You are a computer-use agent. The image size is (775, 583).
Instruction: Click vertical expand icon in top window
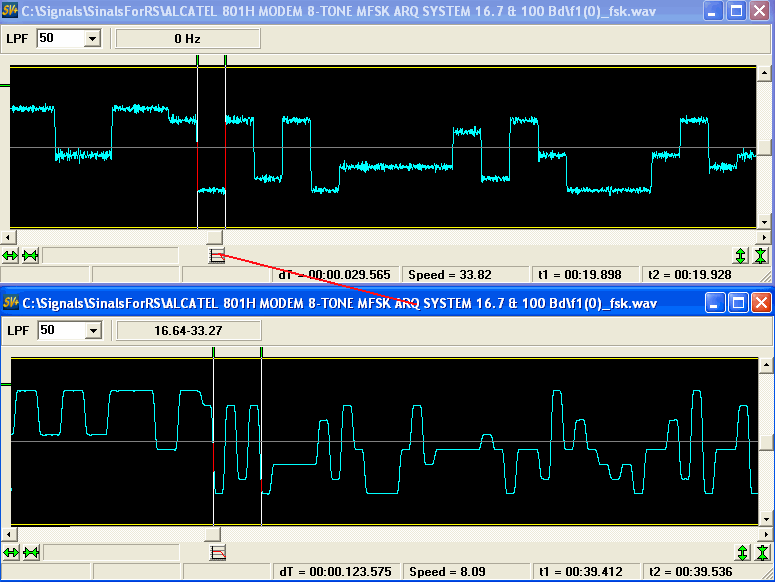click(x=741, y=256)
